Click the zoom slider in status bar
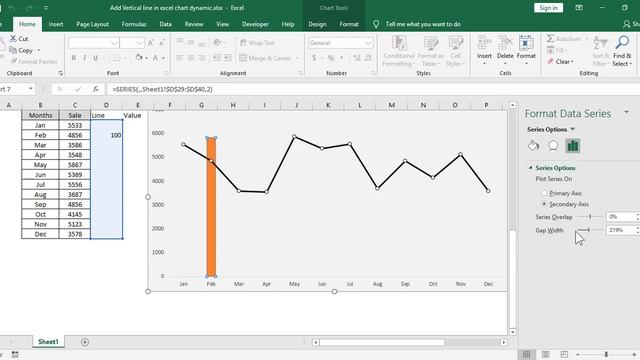This screenshot has height=360, width=640. [x=606, y=354]
